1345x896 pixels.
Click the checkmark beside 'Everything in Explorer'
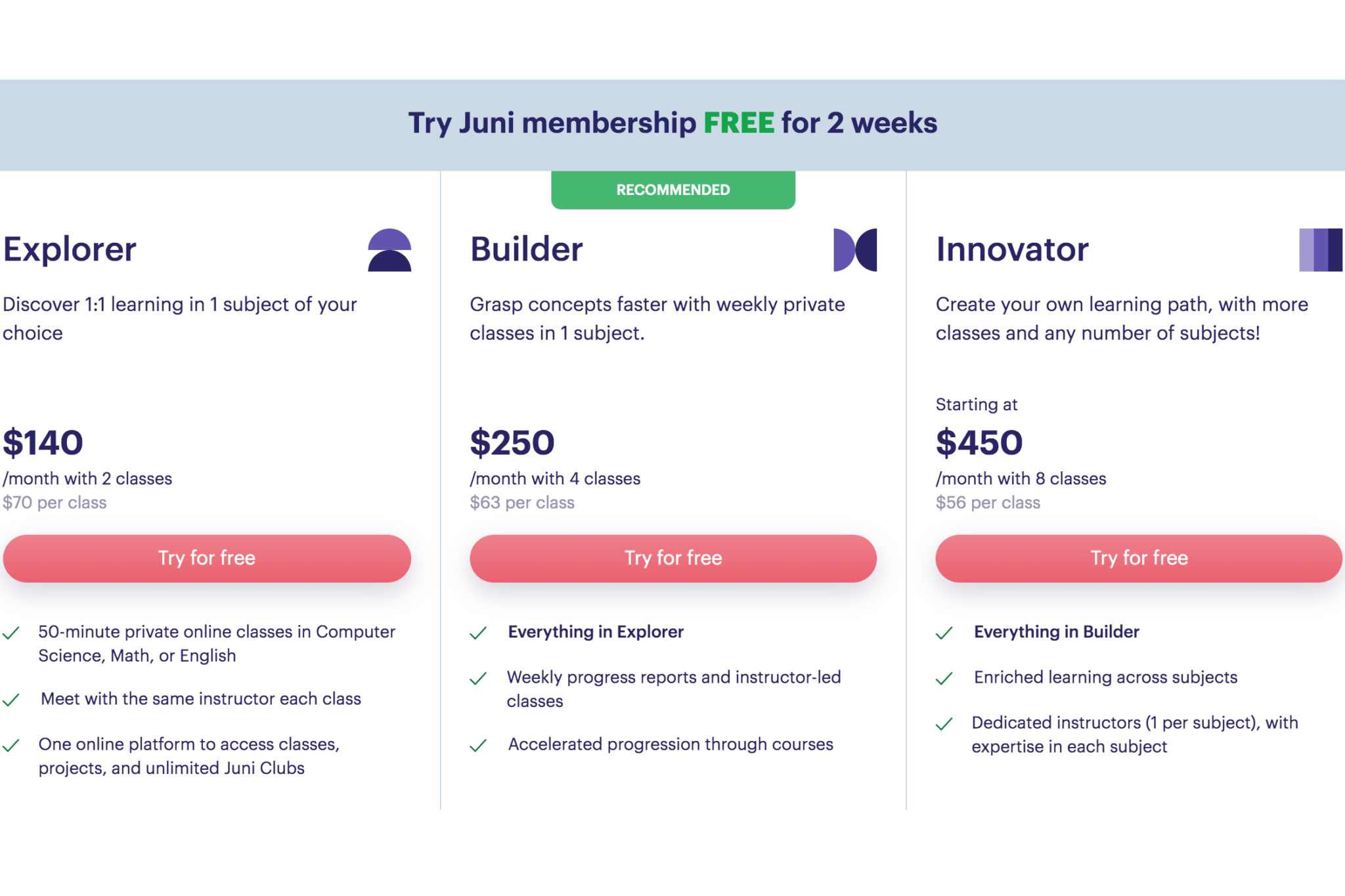click(479, 633)
